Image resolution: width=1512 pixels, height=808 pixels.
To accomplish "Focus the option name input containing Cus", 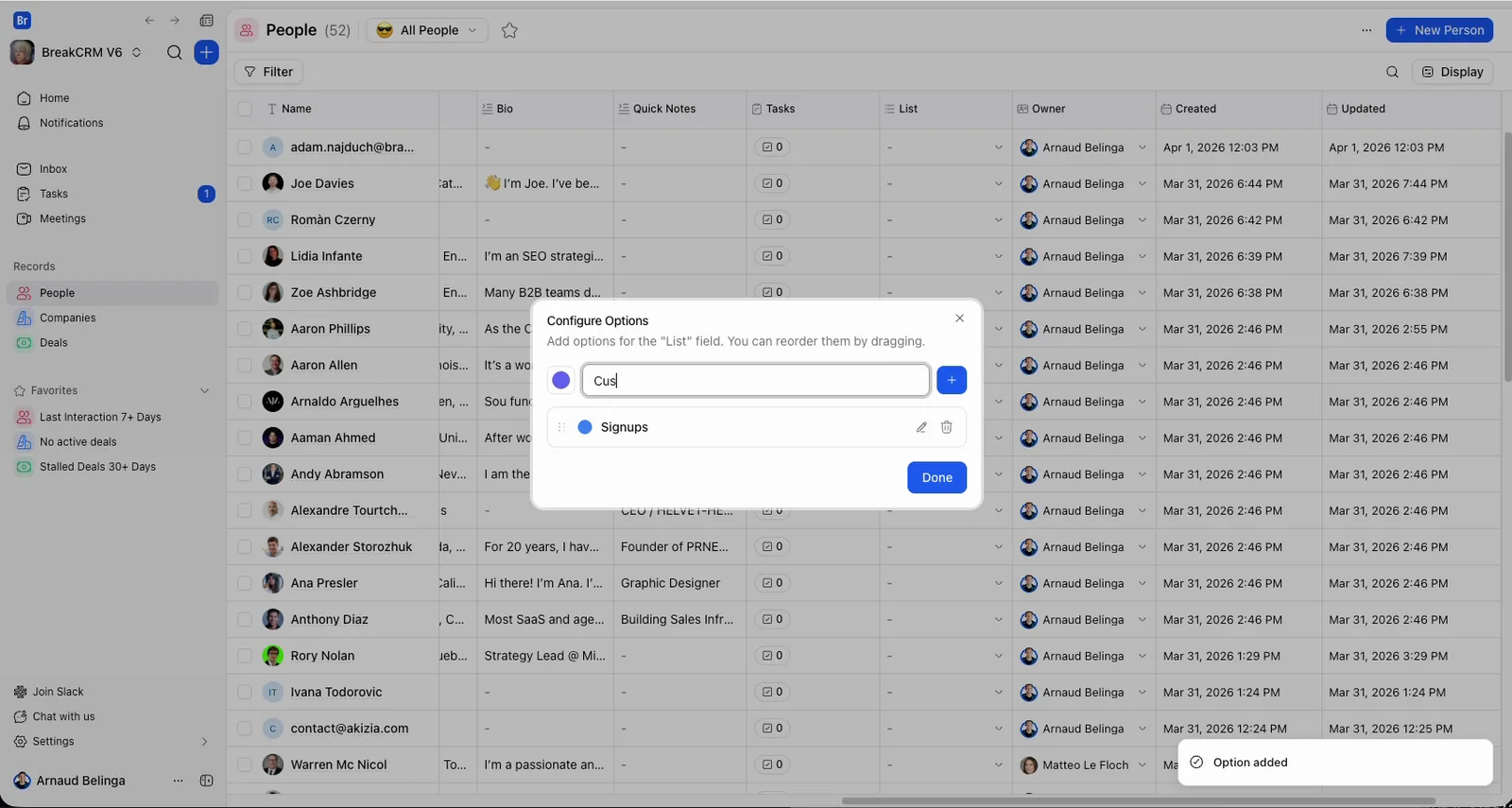I will pyautogui.click(x=755, y=380).
